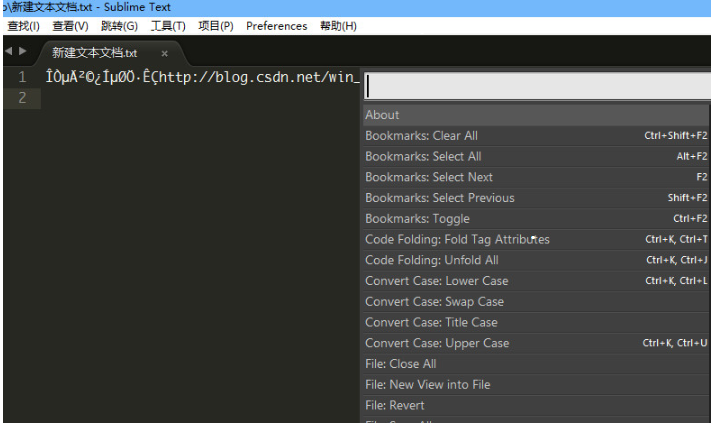Open the 查找(I) menu

click(x=23, y=26)
